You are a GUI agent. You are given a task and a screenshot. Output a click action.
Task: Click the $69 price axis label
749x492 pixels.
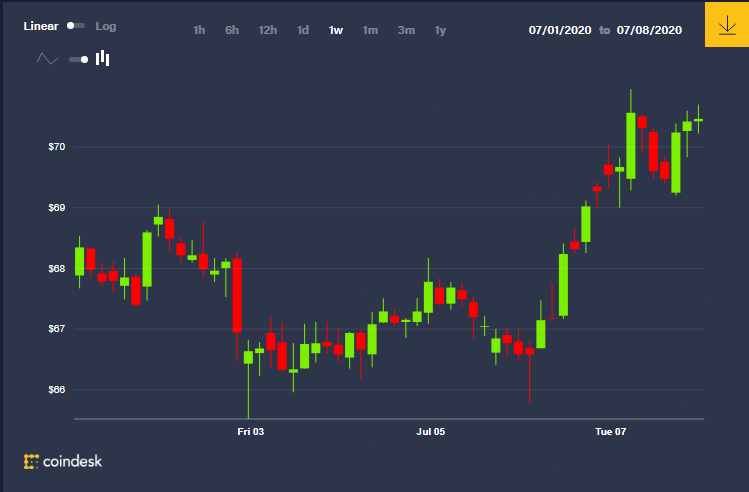pos(57,208)
